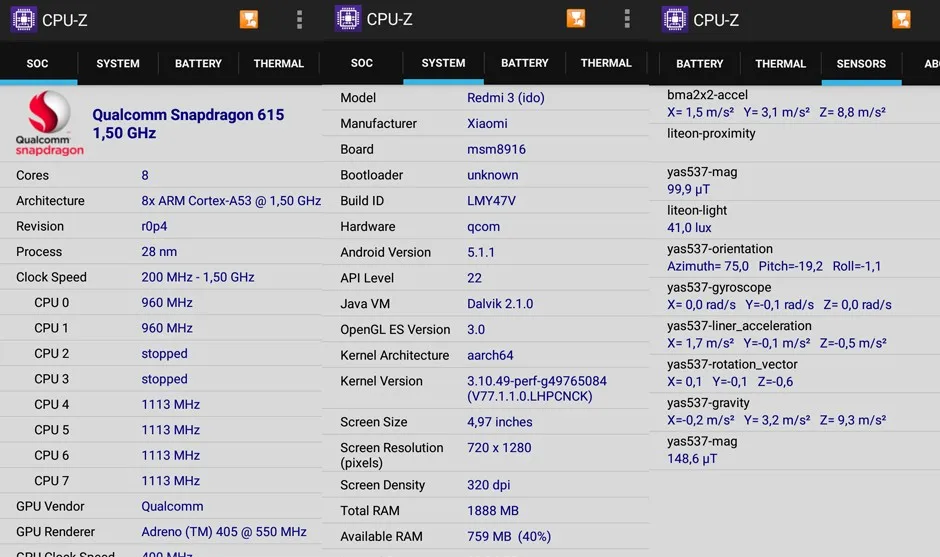Screen dimensions: 940x557
Task: Click 'yas537-gyroscope' sensor name
Action: pos(719,287)
